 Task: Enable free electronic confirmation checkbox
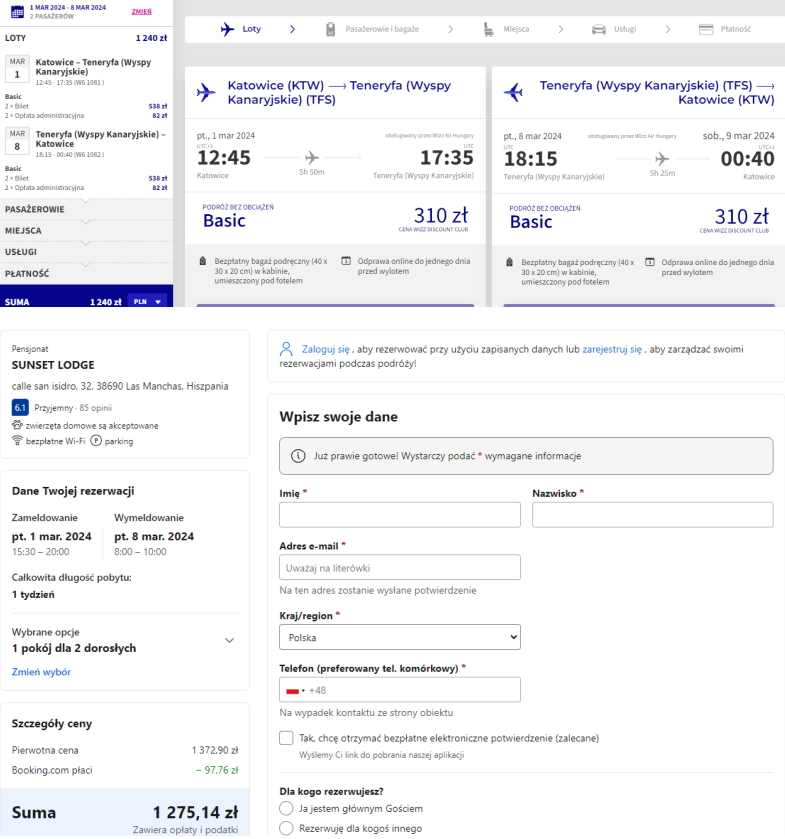click(287, 738)
